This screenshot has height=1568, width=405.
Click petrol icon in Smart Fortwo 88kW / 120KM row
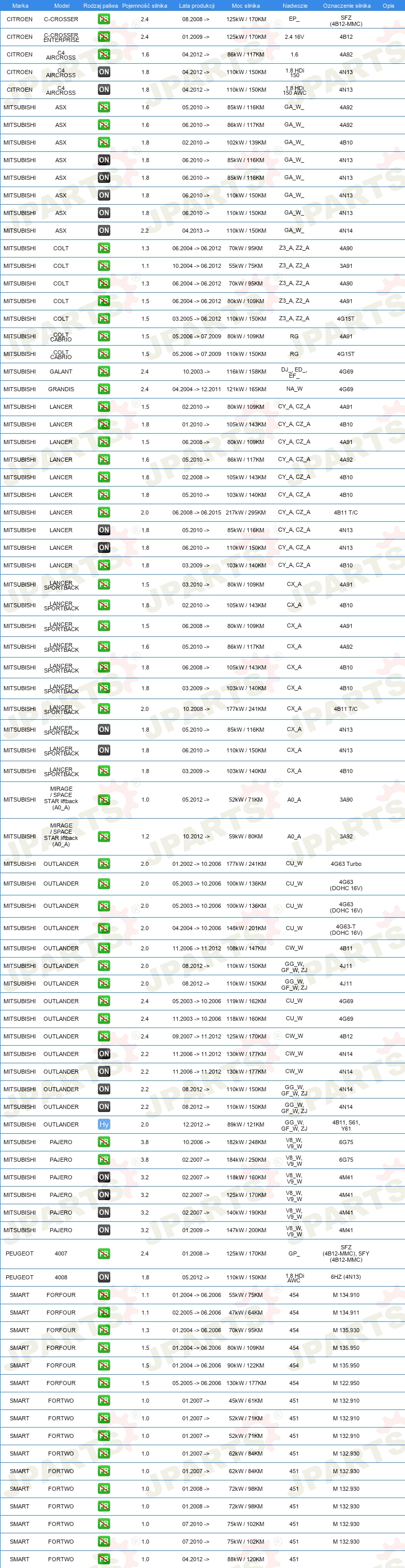pyautogui.click(x=104, y=1559)
